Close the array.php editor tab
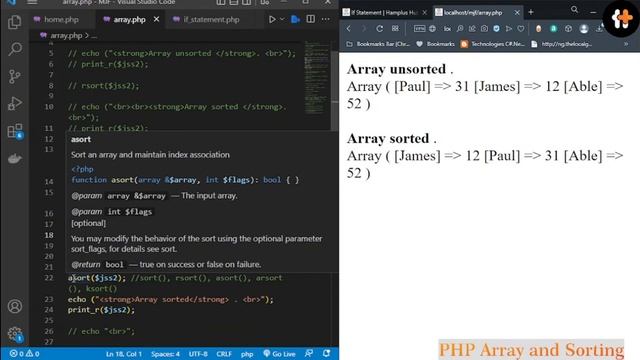The height and width of the screenshot is (360, 640). point(156,19)
